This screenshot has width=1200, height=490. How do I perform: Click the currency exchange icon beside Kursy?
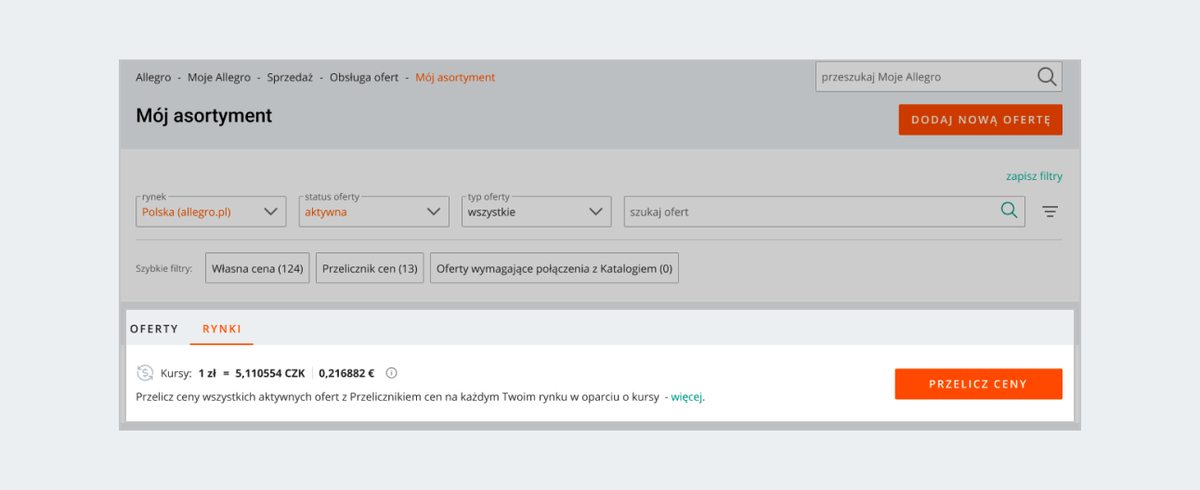pos(145,373)
